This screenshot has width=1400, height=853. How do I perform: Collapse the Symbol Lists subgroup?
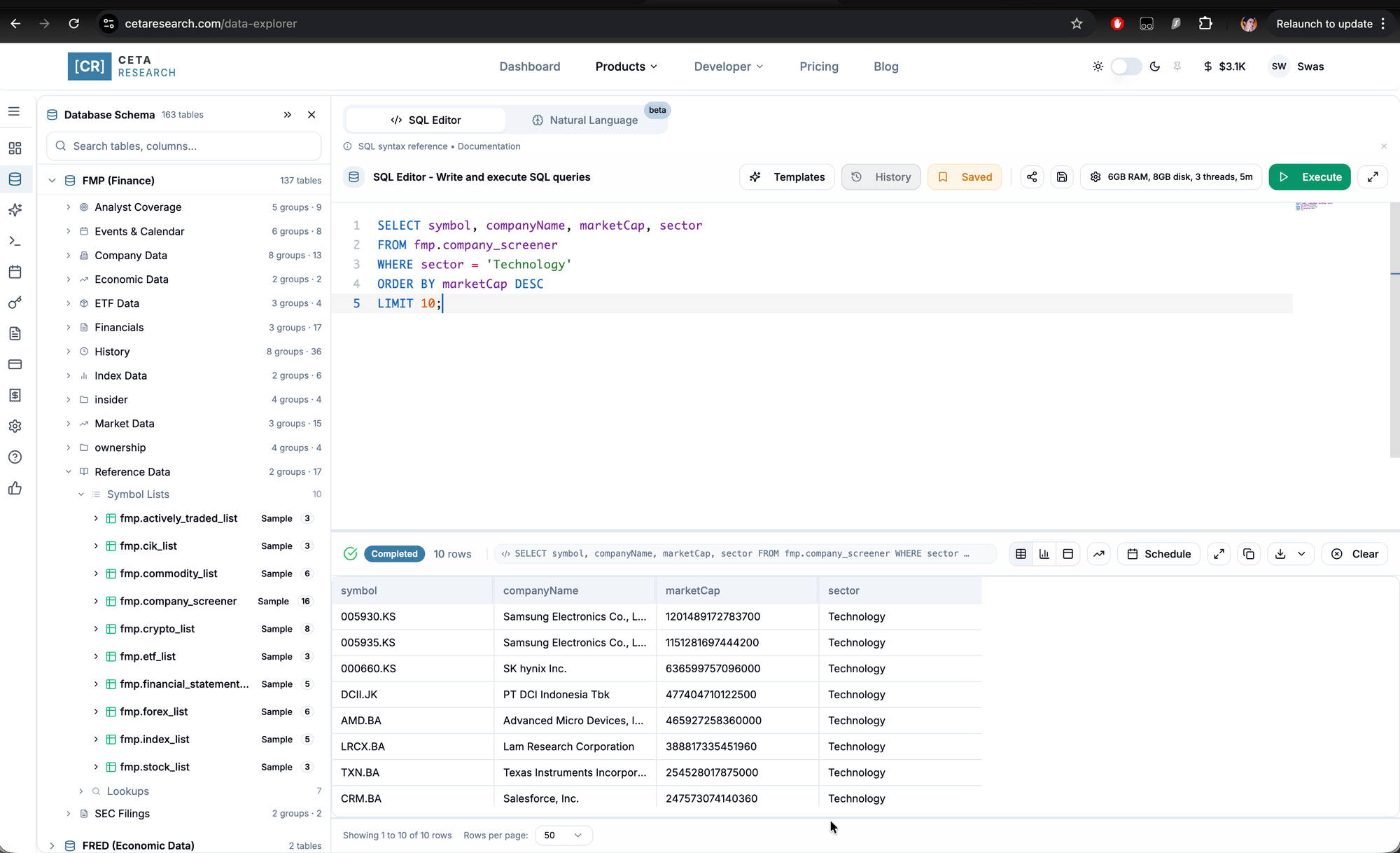[81, 494]
